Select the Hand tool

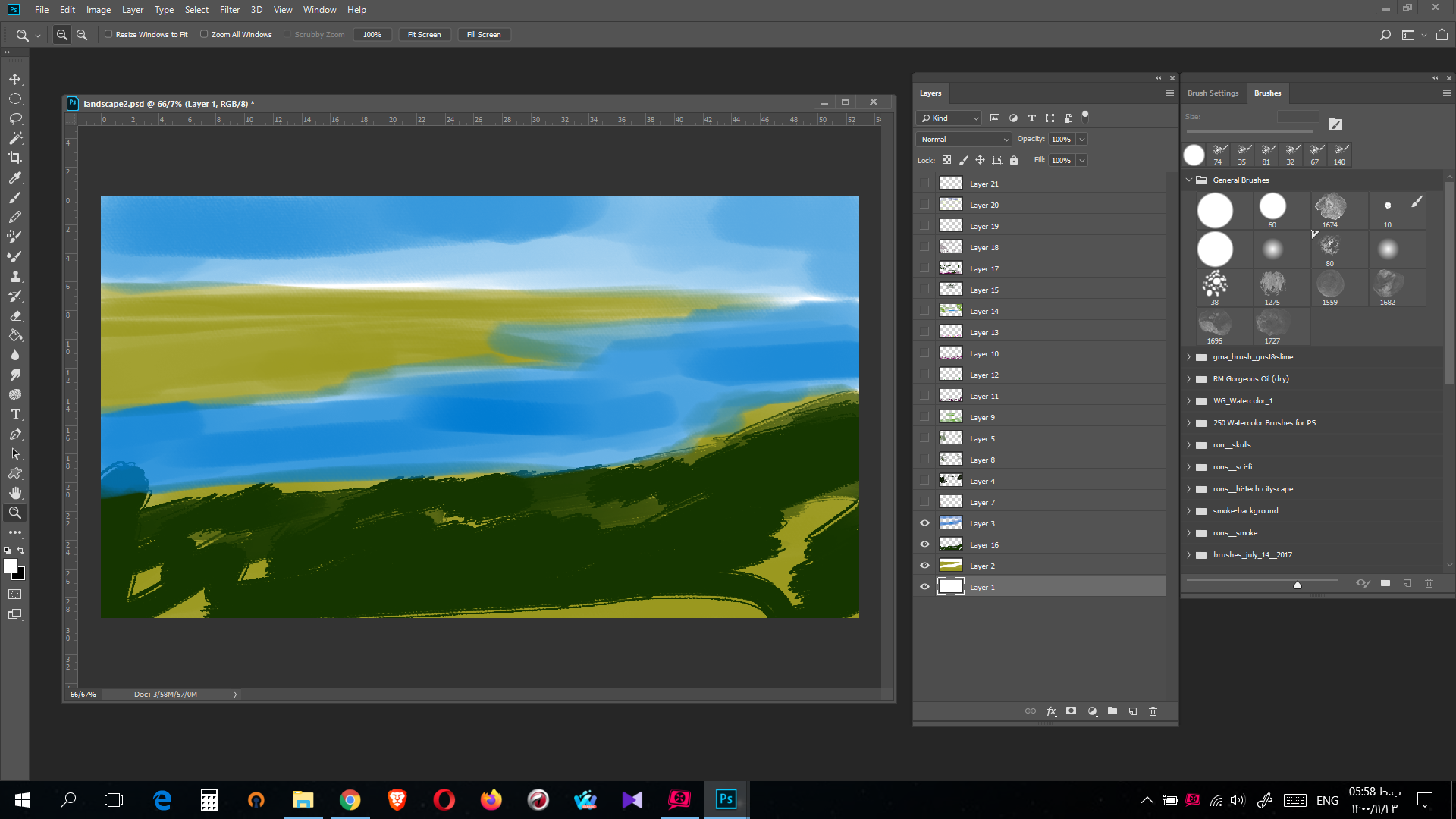point(15,494)
